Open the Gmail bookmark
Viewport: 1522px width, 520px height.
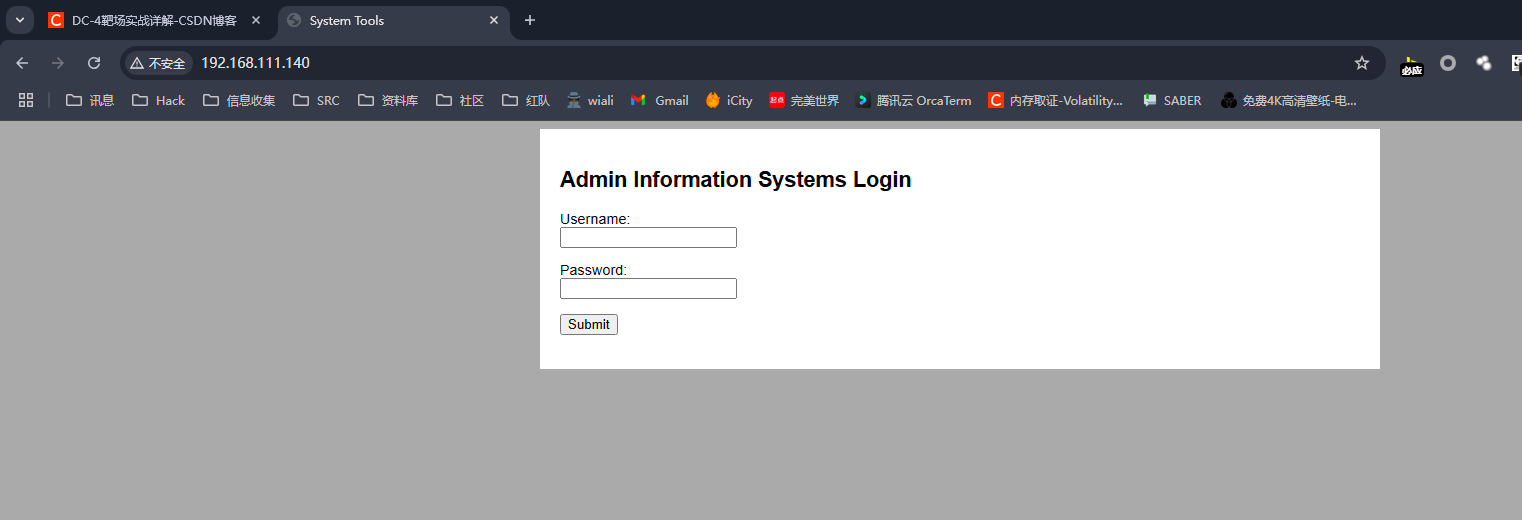tap(659, 100)
